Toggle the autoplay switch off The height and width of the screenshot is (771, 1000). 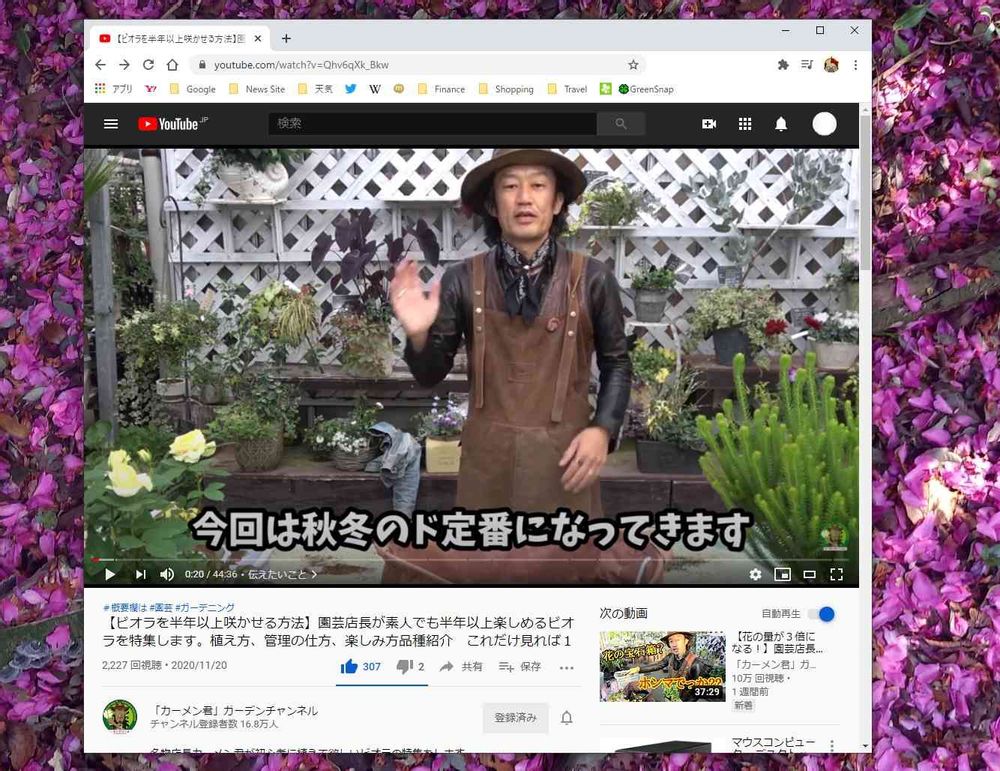821,614
